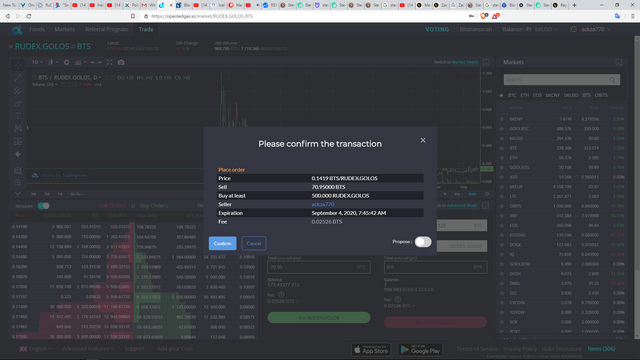This screenshot has width=640, height=360.
Task: Favorite the GDEX.BTC market star
Action: (x=502, y=129)
